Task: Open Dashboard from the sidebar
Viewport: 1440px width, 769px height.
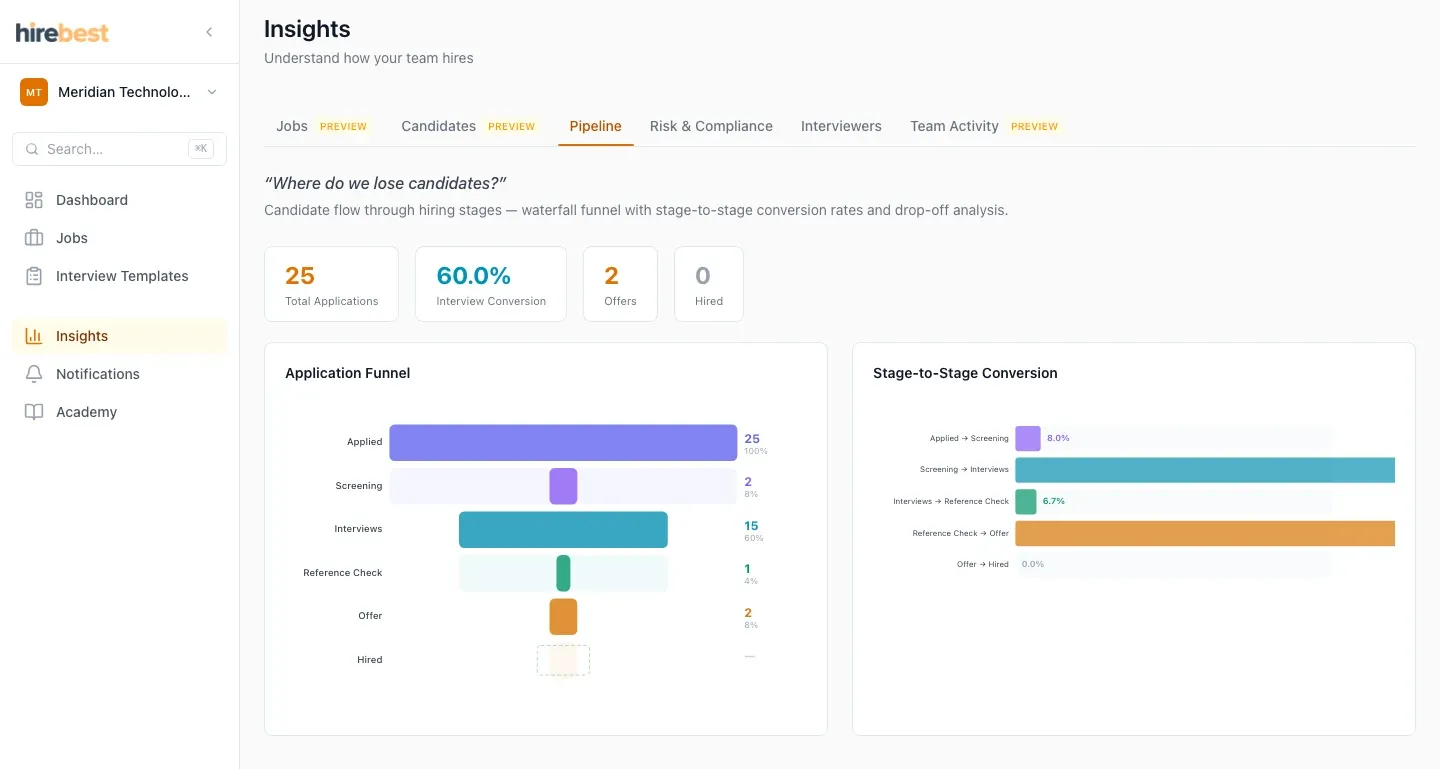Action: [119, 200]
